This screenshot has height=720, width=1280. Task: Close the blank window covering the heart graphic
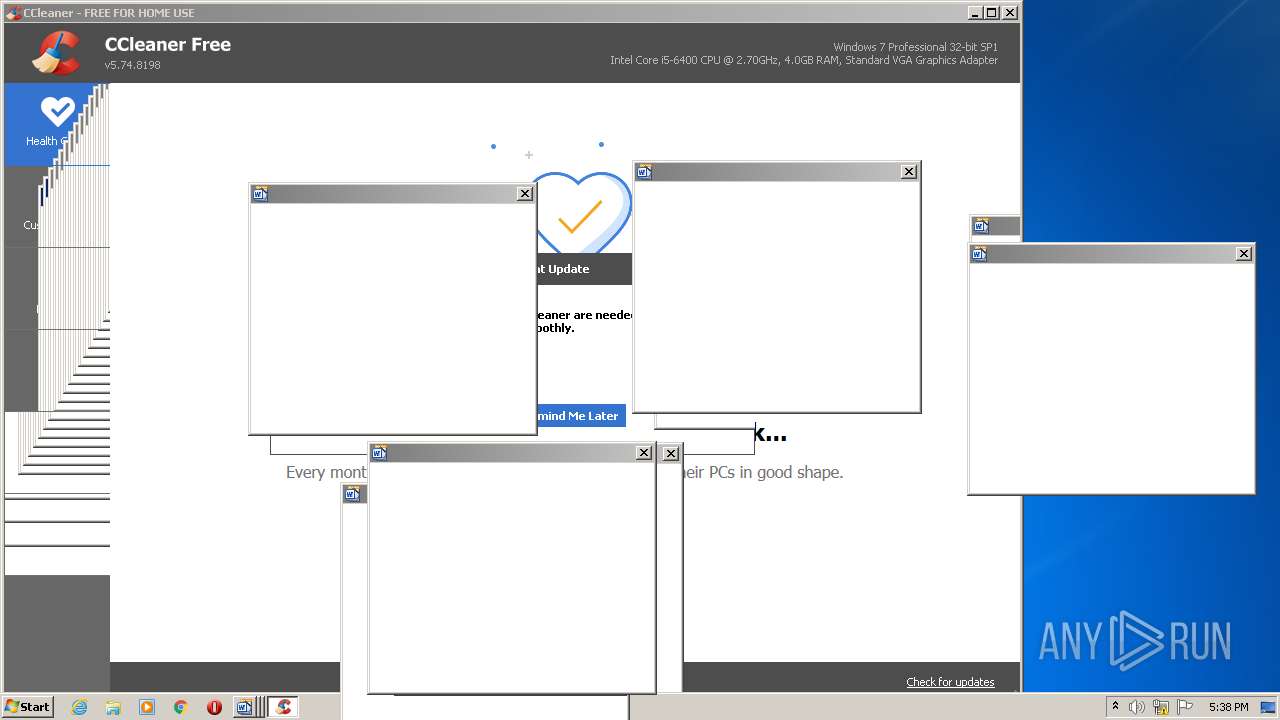tap(525, 194)
